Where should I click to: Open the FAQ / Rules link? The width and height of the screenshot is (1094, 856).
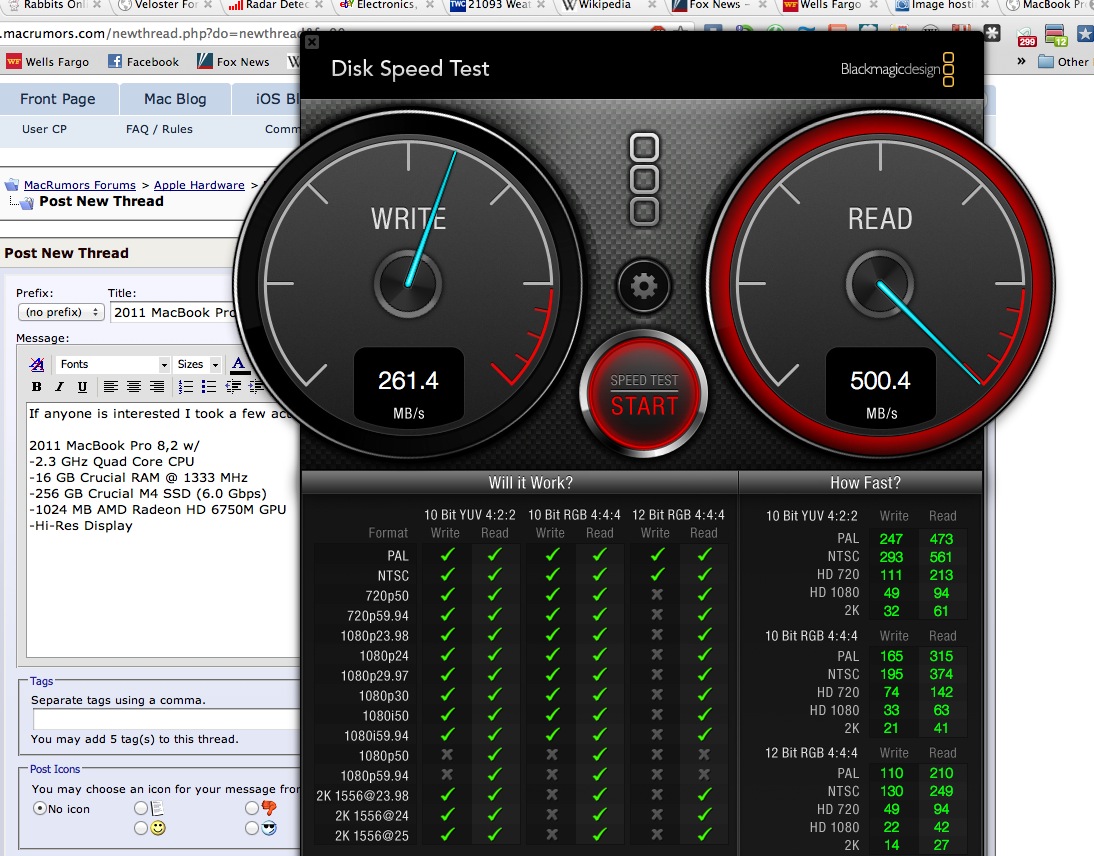click(x=159, y=129)
